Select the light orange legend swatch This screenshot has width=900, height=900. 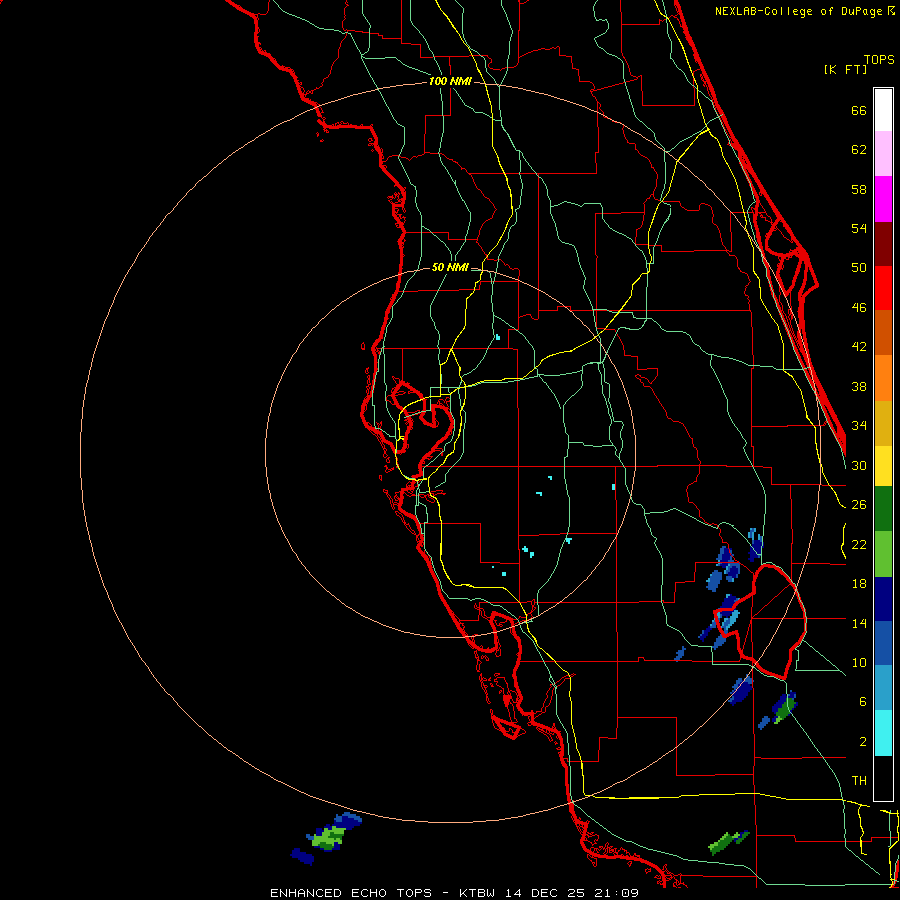pyautogui.click(x=883, y=378)
